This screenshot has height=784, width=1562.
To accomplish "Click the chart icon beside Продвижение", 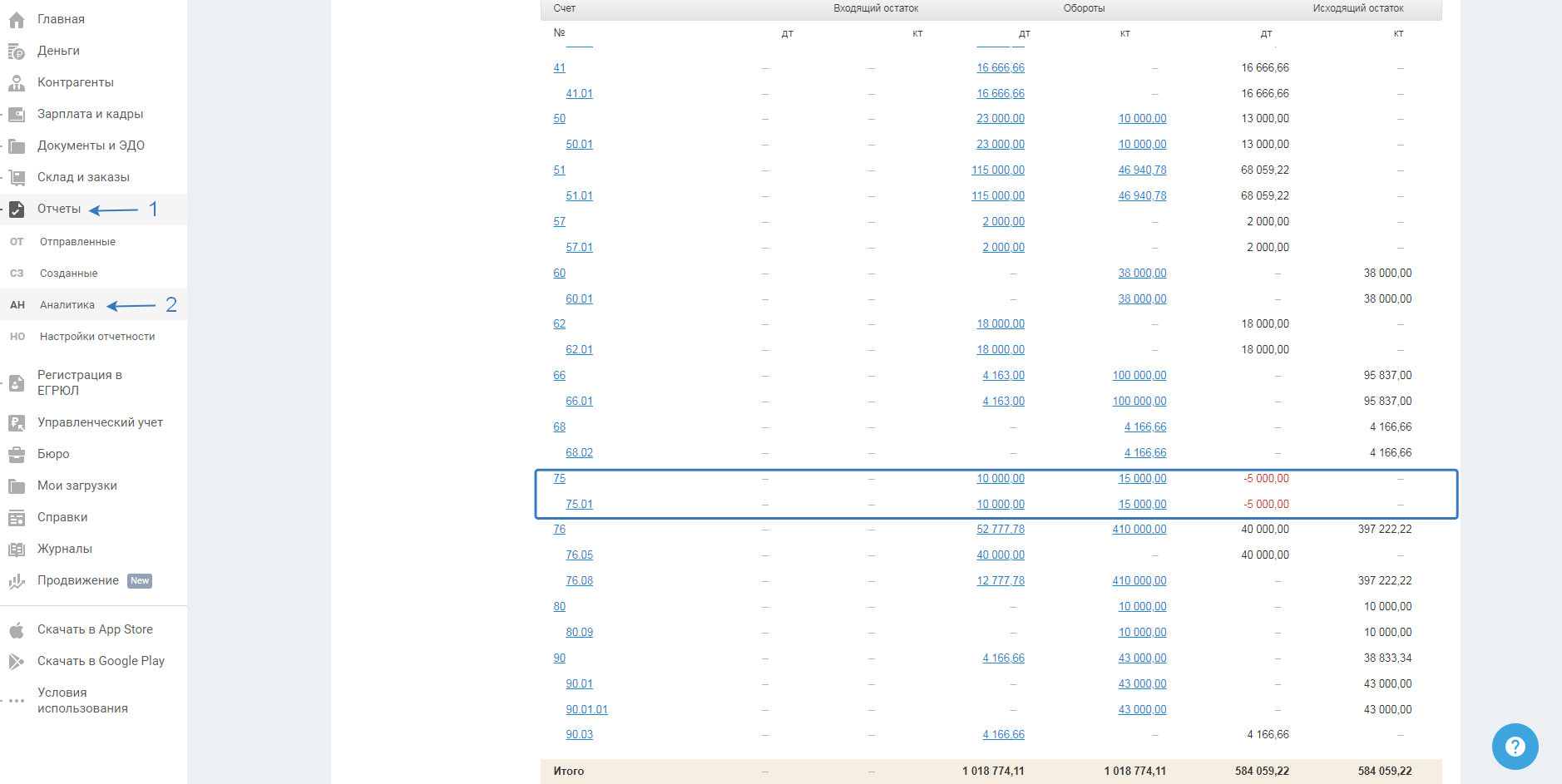I will pyautogui.click(x=17, y=581).
